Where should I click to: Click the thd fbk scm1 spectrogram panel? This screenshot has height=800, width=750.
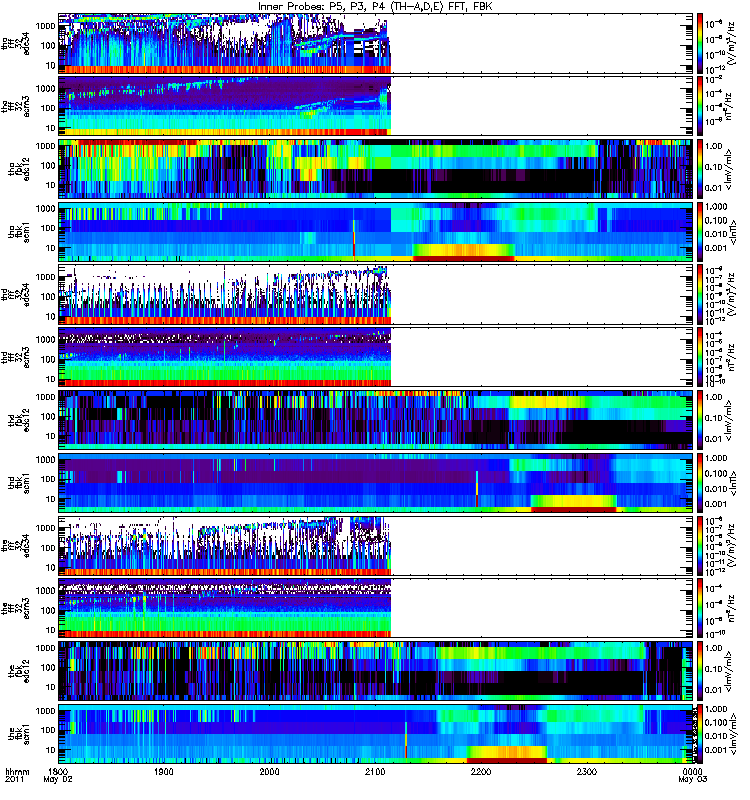pyautogui.click(x=376, y=483)
